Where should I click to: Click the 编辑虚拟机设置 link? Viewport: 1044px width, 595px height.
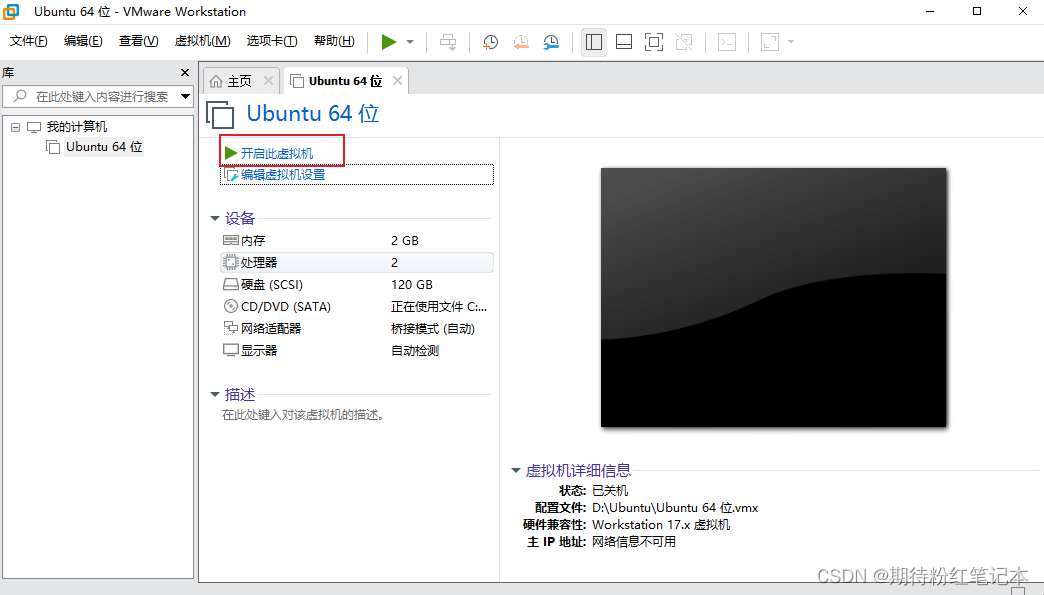point(283,175)
